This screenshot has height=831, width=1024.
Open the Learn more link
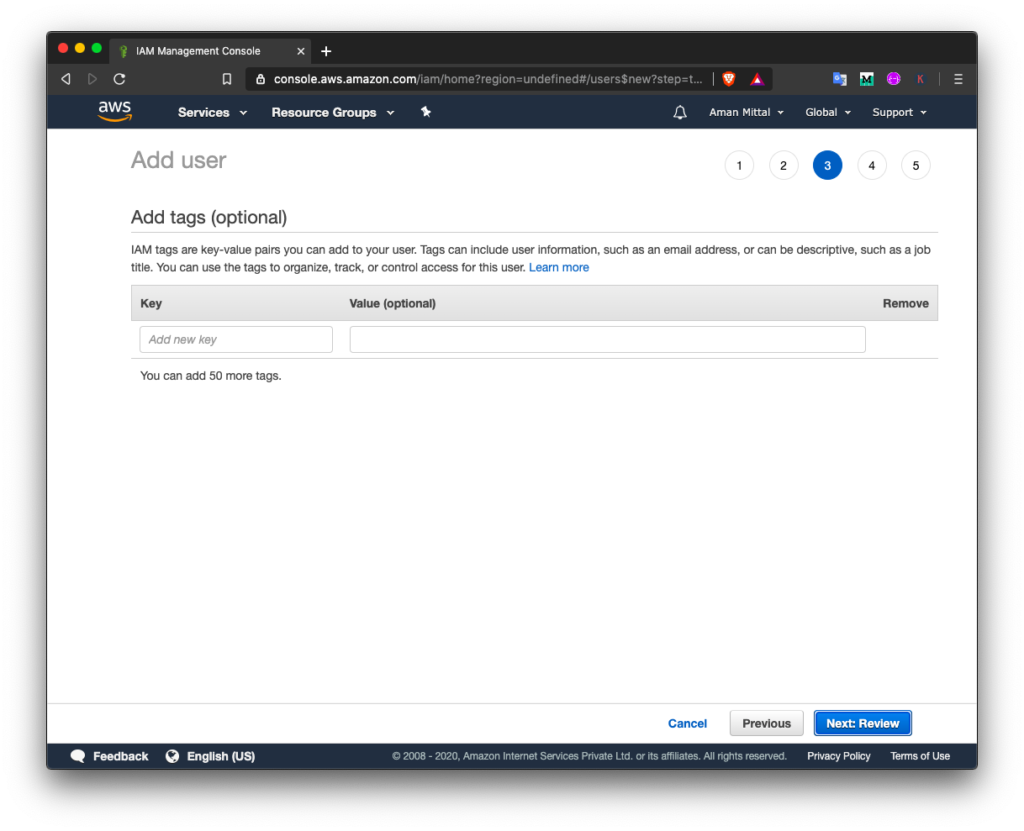click(x=558, y=267)
